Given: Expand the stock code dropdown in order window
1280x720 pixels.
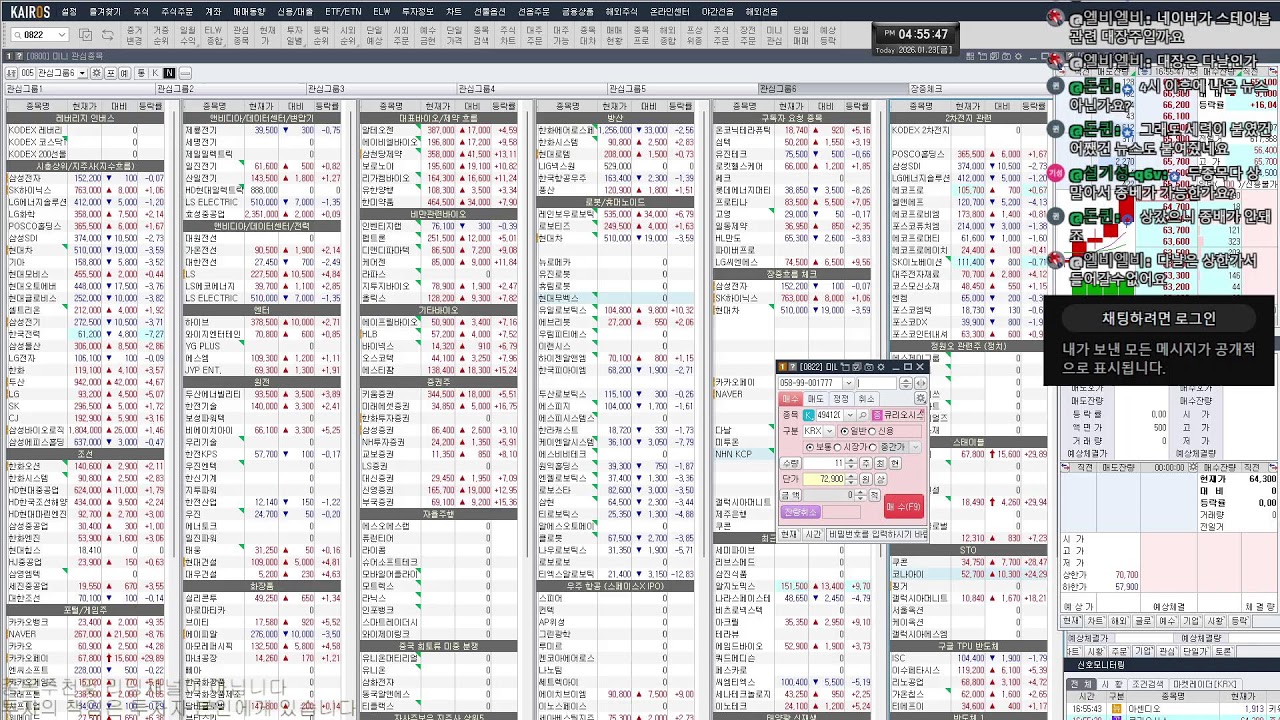Looking at the screenshot, I should (x=850, y=415).
